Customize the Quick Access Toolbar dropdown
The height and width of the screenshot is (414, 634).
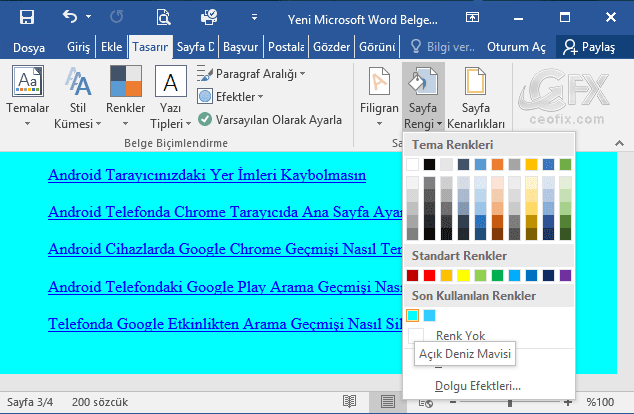click(254, 17)
